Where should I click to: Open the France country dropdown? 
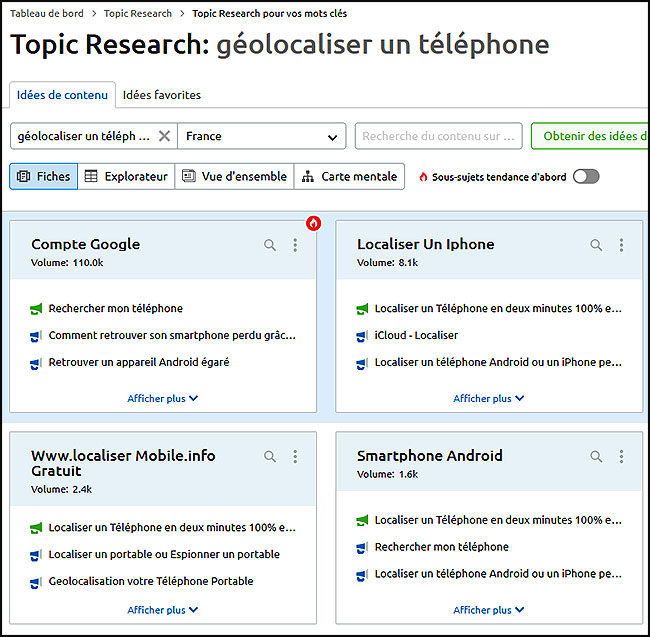[262, 136]
